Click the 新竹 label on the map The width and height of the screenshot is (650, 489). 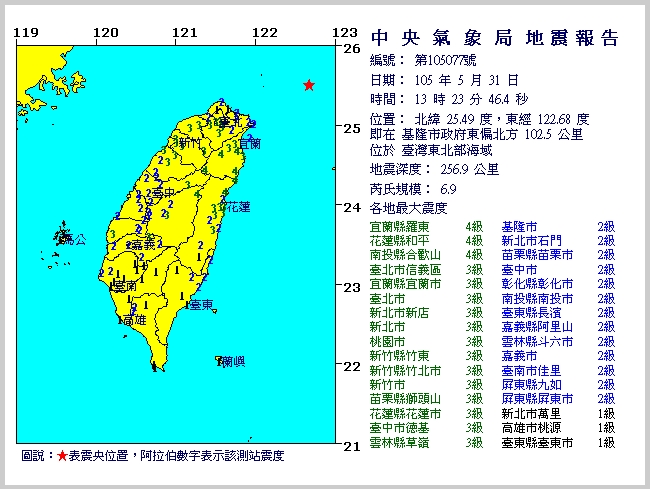coord(190,143)
